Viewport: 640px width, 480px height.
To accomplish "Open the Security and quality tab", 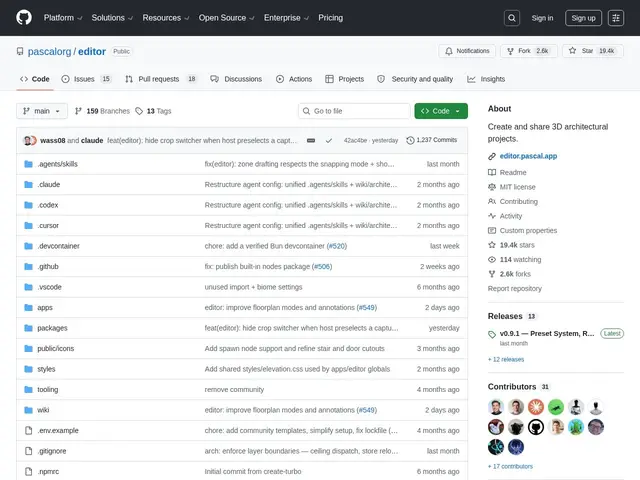I will click(x=415, y=79).
